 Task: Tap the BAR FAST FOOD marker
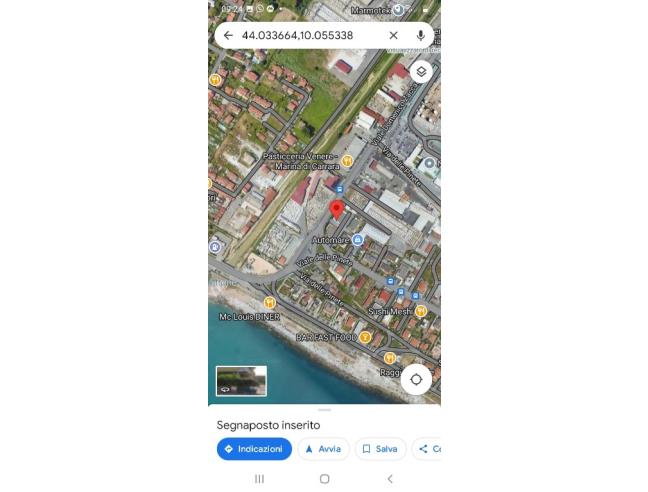pos(365,338)
